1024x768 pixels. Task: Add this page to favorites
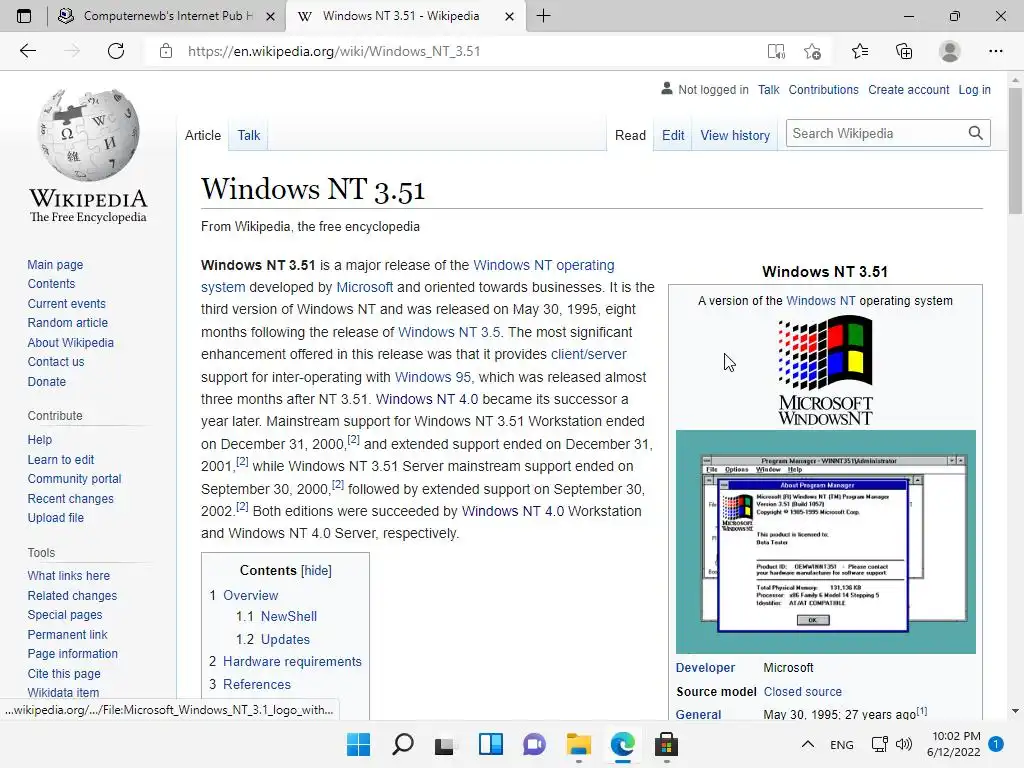[812, 51]
